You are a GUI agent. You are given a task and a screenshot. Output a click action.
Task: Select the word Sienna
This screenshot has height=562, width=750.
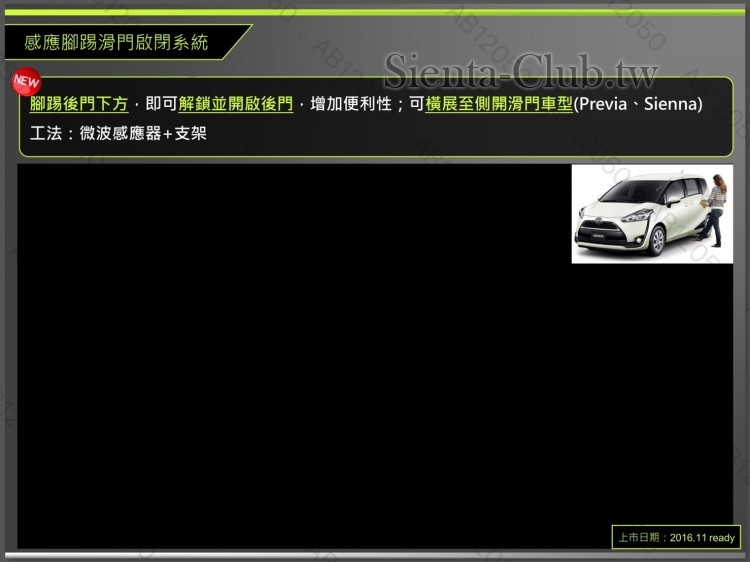click(x=670, y=104)
